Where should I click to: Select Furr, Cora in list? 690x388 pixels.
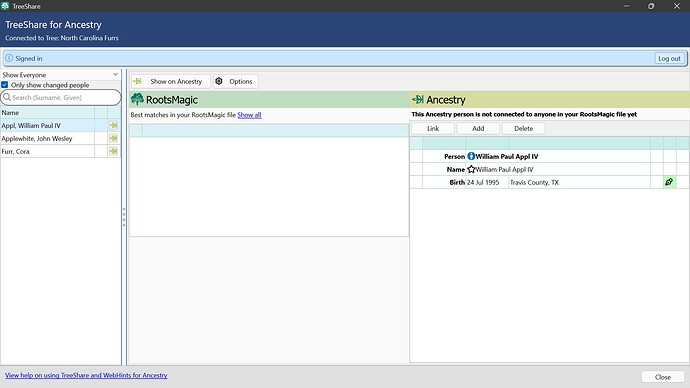[48, 151]
